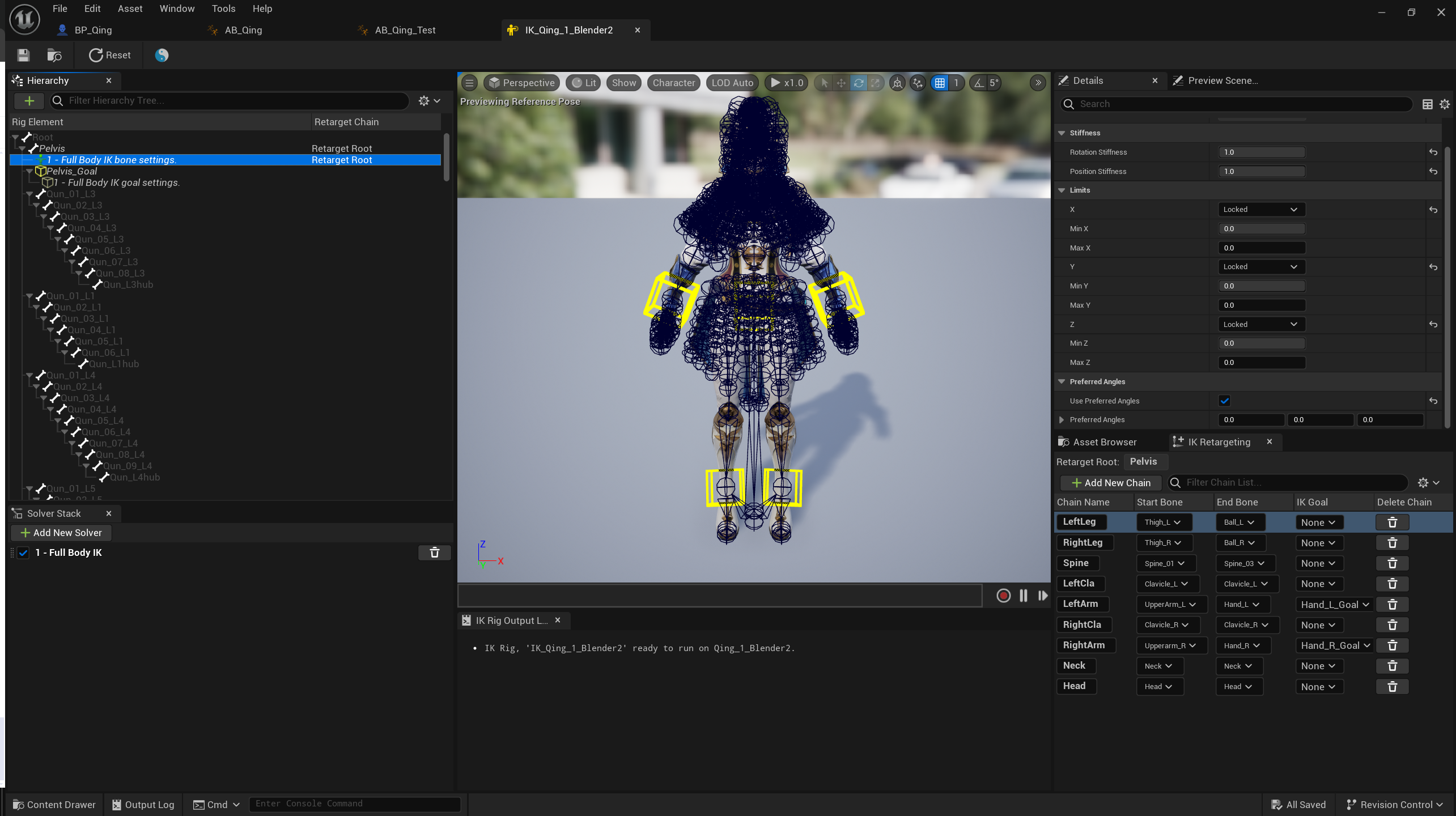Viewport: 1456px width, 816px height.
Task: Open the Tools menu
Action: point(223,8)
